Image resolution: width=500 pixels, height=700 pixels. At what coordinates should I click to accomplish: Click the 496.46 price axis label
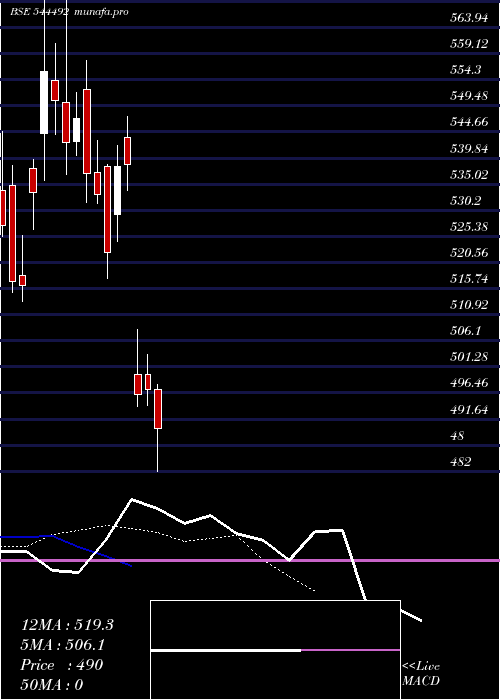(x=469, y=383)
